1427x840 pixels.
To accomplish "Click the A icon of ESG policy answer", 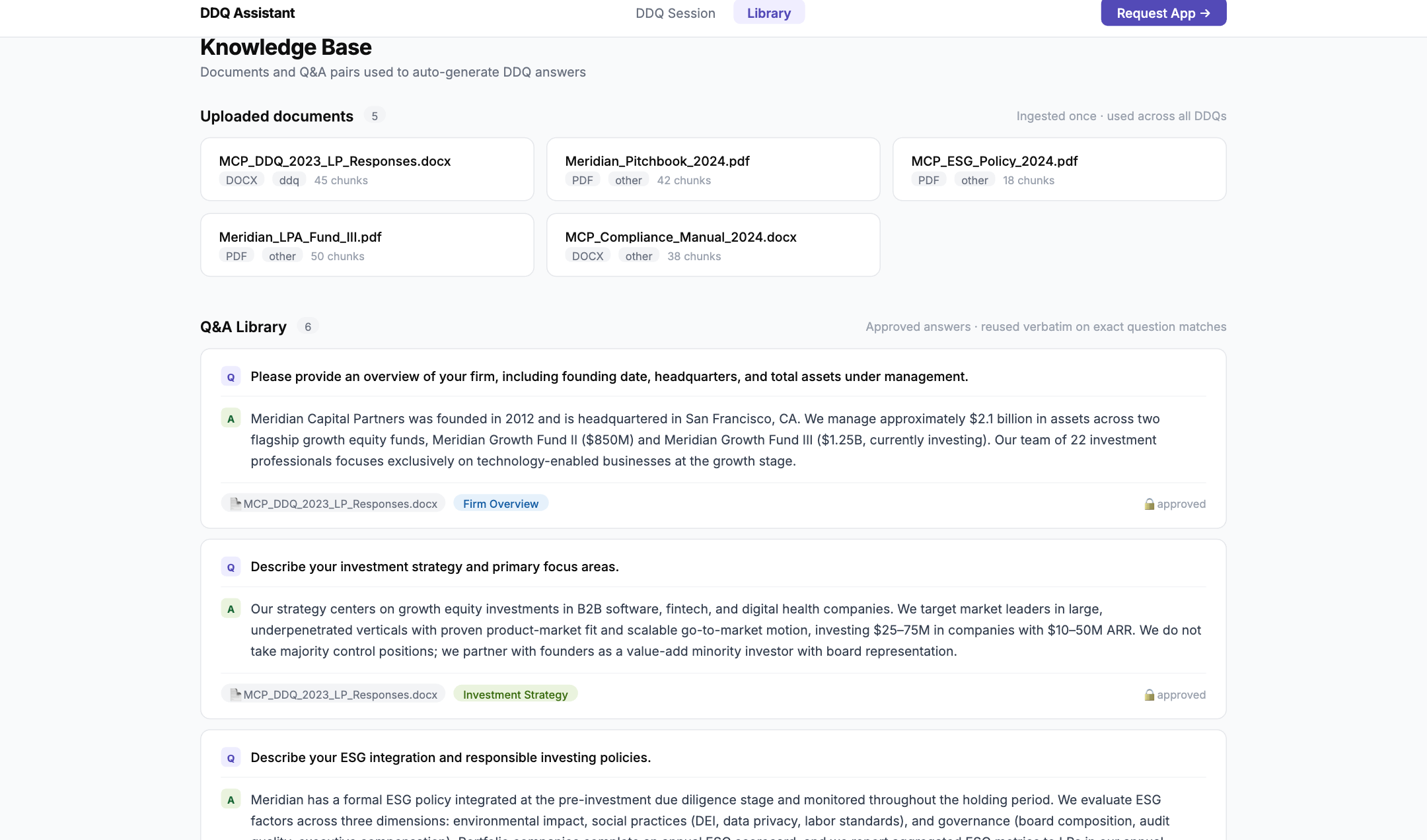I will pyautogui.click(x=231, y=800).
